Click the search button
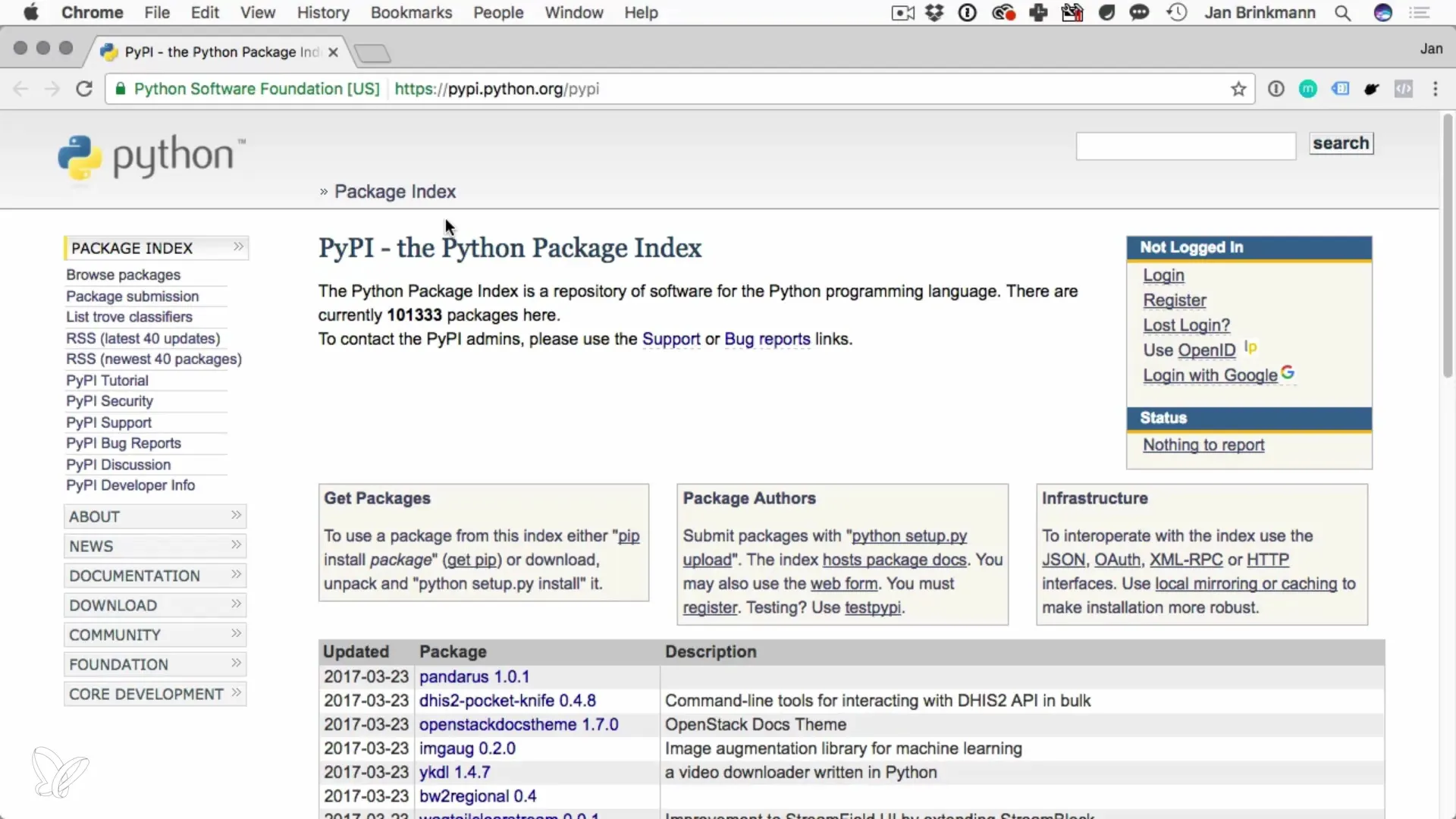This screenshot has width=1456, height=819. pos(1341,143)
